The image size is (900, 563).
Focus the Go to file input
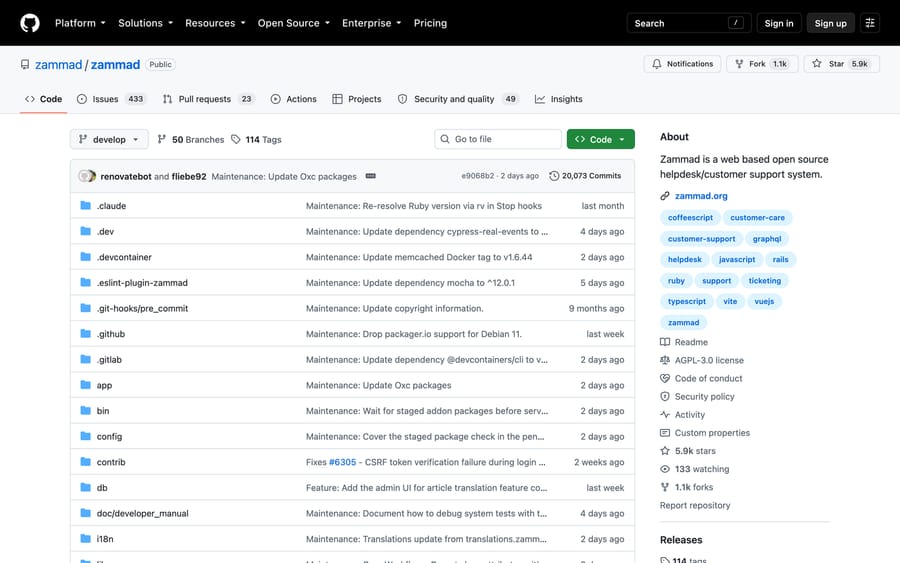click(x=498, y=139)
